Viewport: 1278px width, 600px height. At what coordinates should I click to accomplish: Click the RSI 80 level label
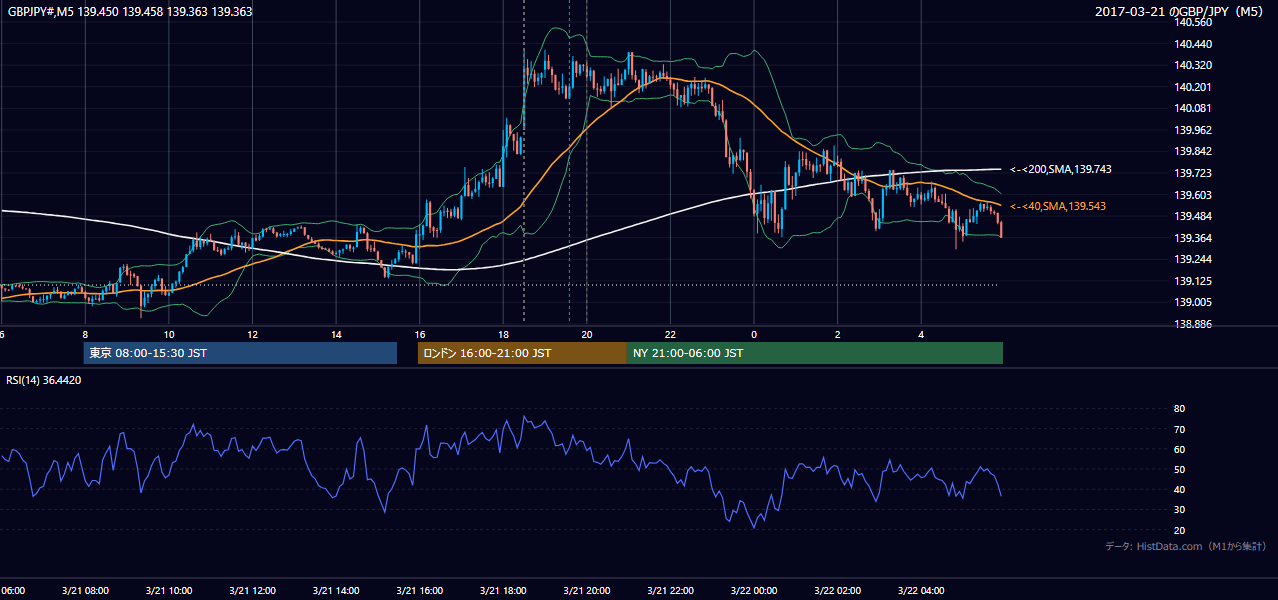tap(1179, 409)
